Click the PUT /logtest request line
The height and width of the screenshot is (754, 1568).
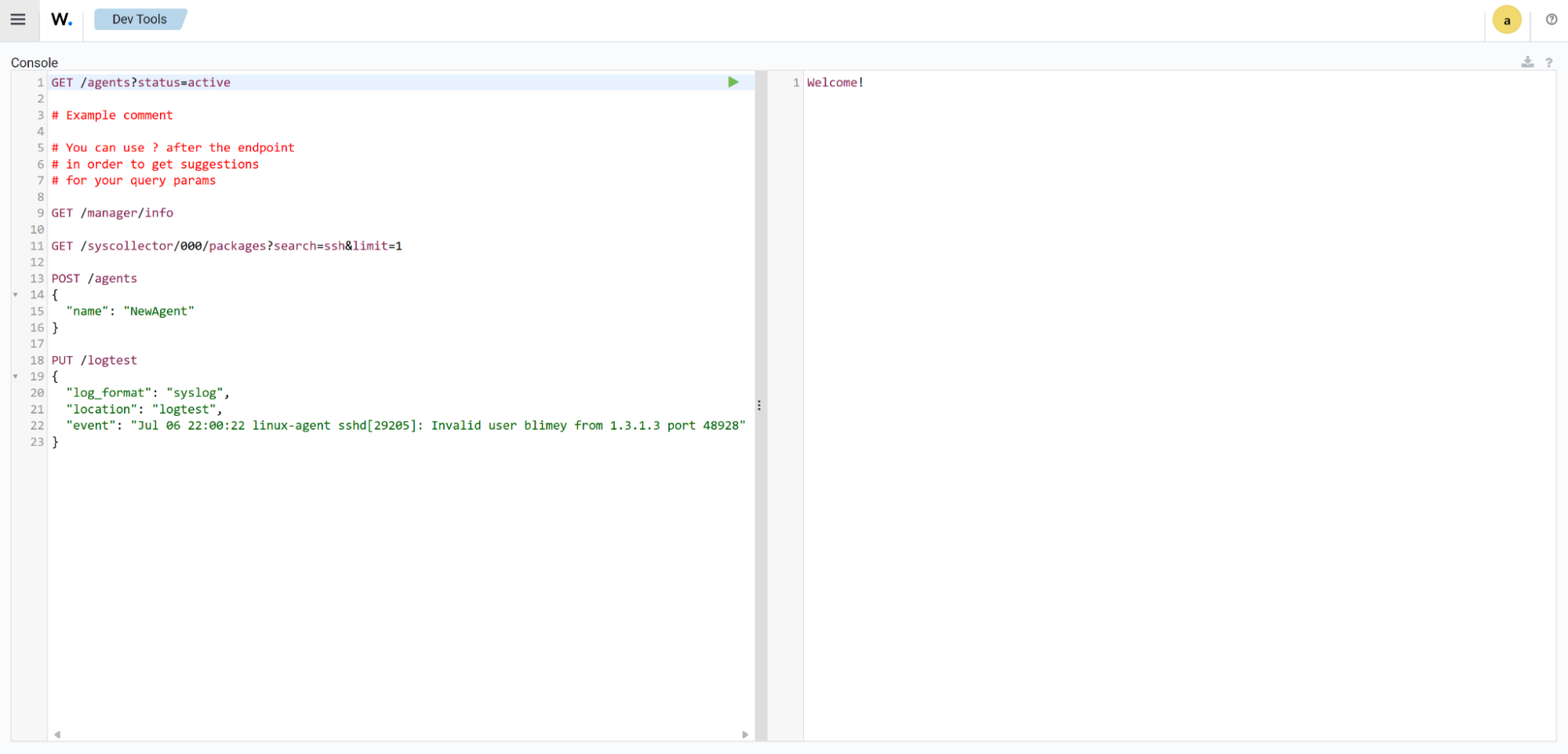point(94,361)
